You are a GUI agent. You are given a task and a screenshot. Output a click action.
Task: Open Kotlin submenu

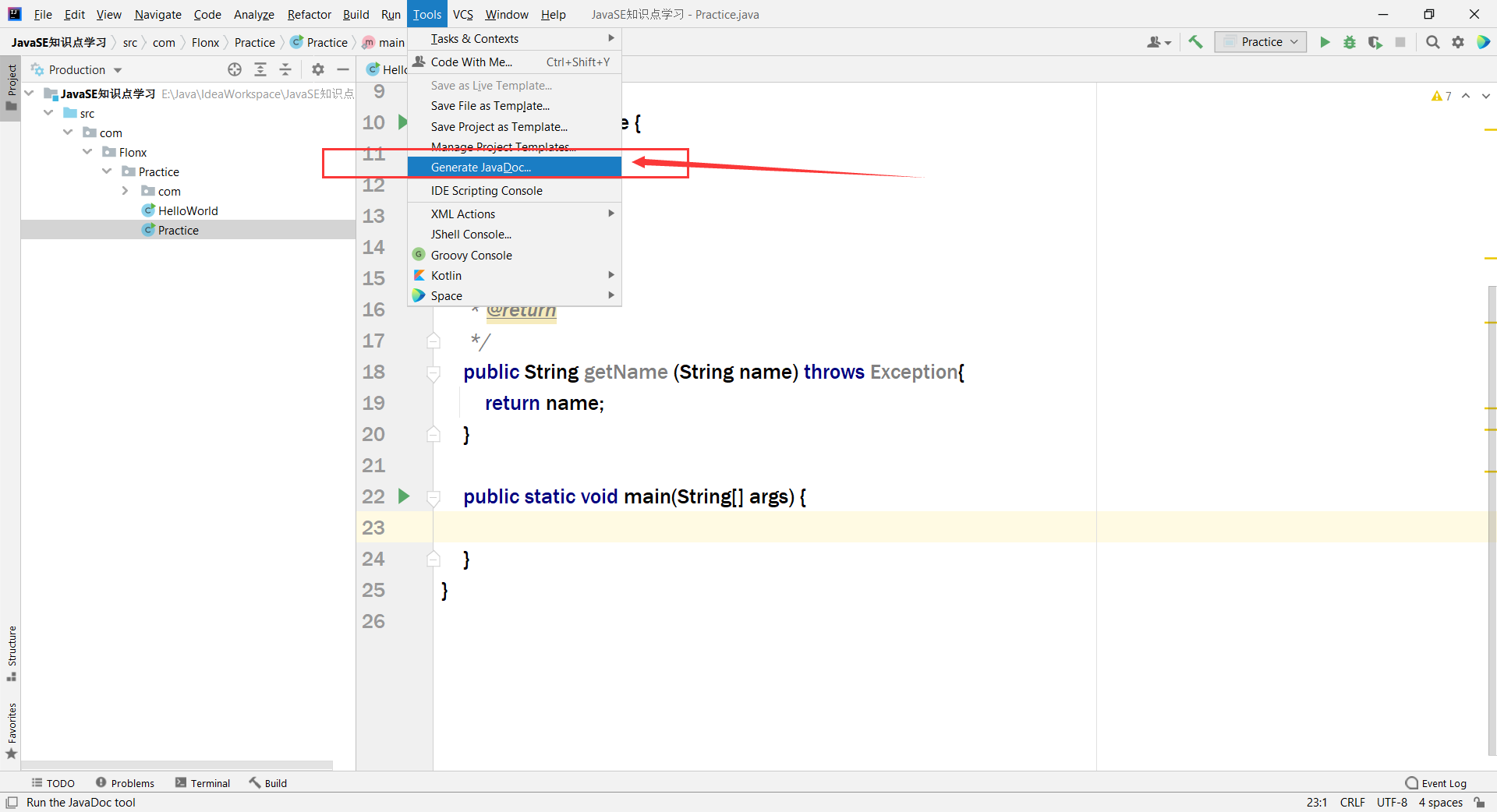[515, 276]
